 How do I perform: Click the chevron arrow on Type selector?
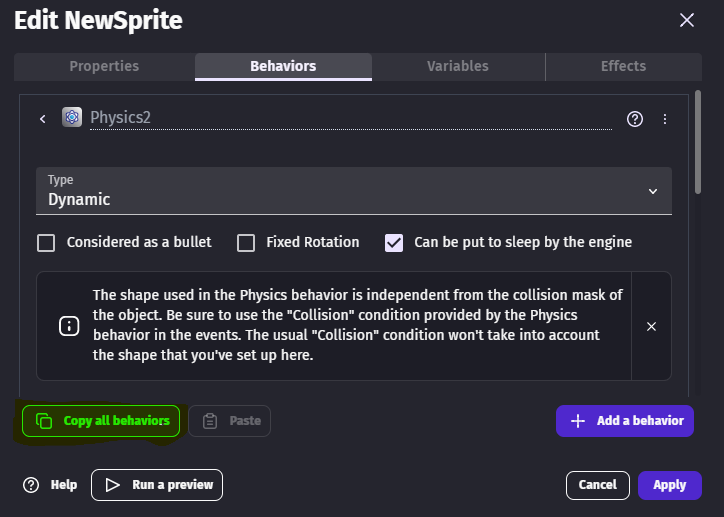click(x=653, y=191)
